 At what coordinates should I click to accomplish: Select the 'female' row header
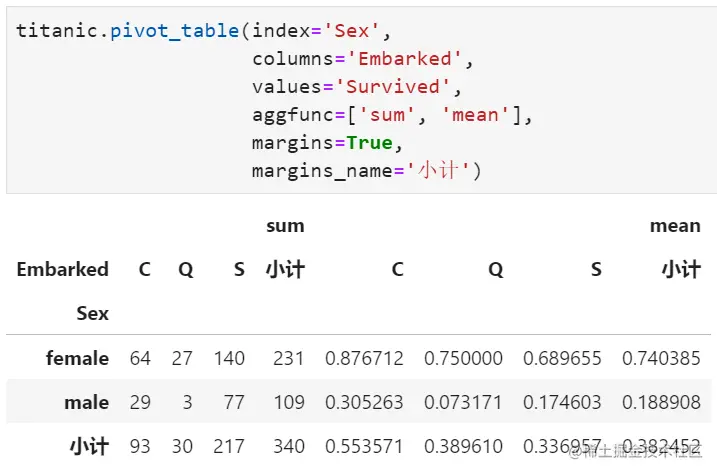pyautogui.click(x=77, y=358)
